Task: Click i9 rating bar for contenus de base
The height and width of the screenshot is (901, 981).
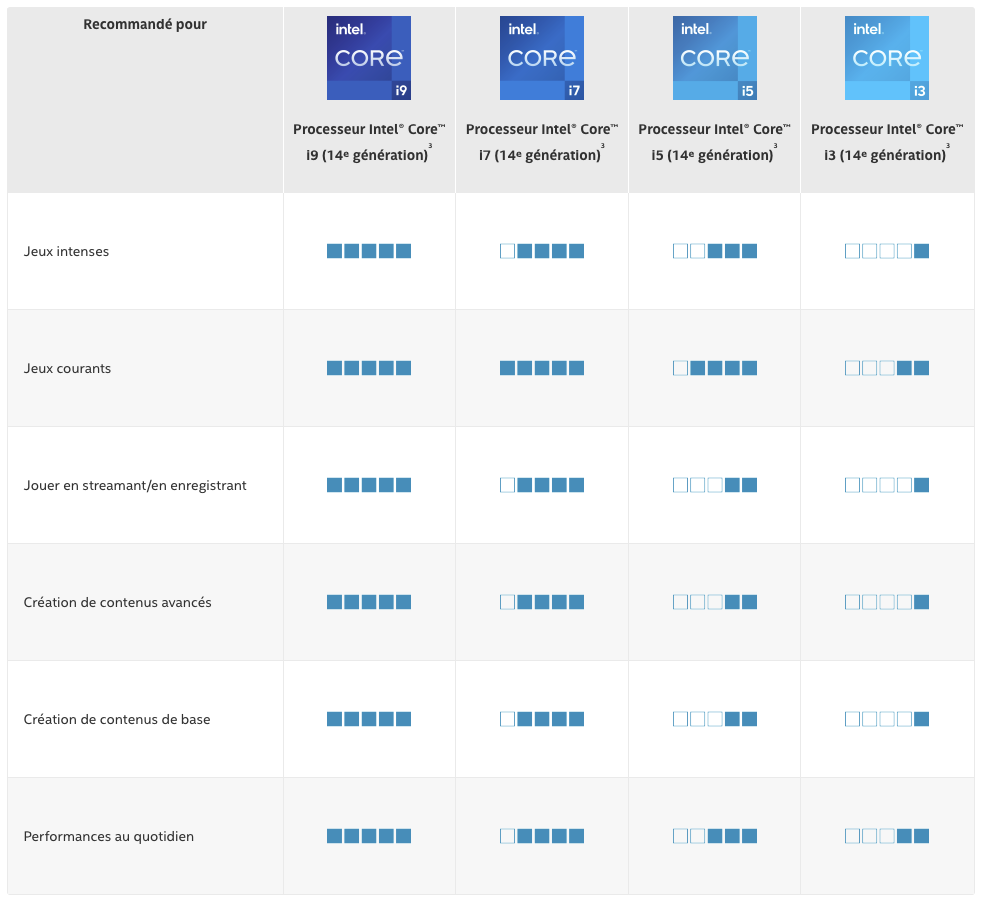Action: [x=369, y=719]
